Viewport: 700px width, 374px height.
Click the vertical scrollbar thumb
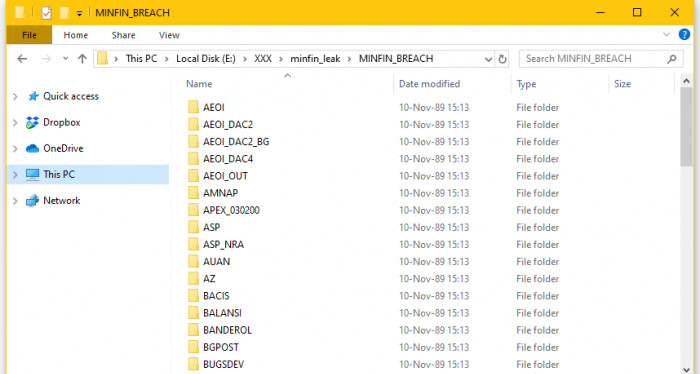[x=687, y=127]
